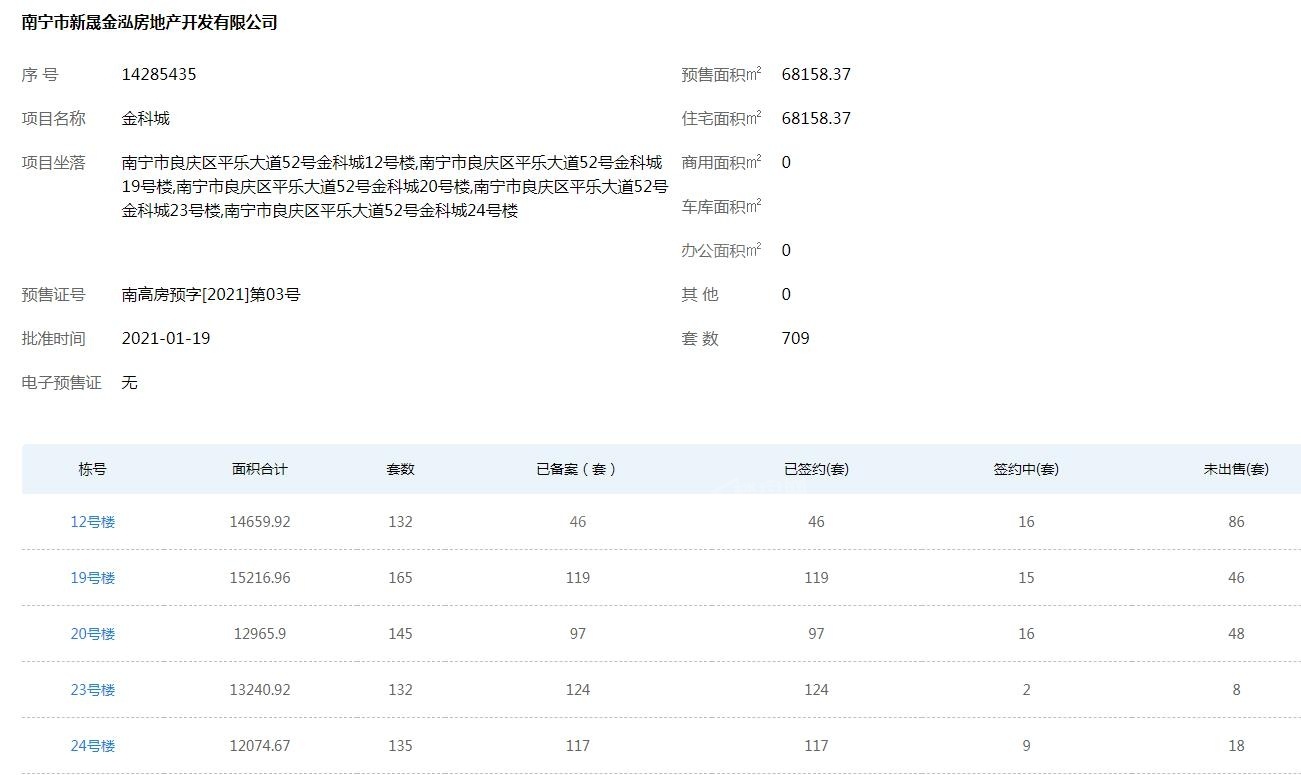The image size is (1301, 775).
Task: Click the 项目坐落 field label
Action: point(54,162)
